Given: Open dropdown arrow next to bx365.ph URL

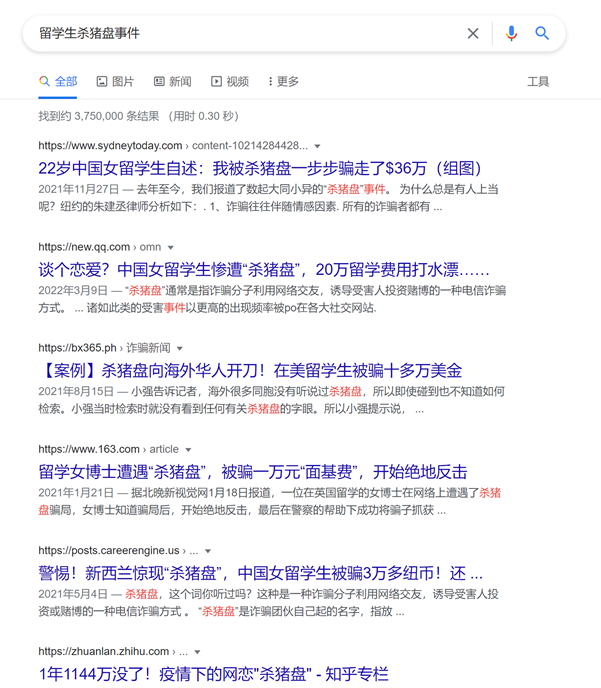Looking at the screenshot, I should [179, 348].
